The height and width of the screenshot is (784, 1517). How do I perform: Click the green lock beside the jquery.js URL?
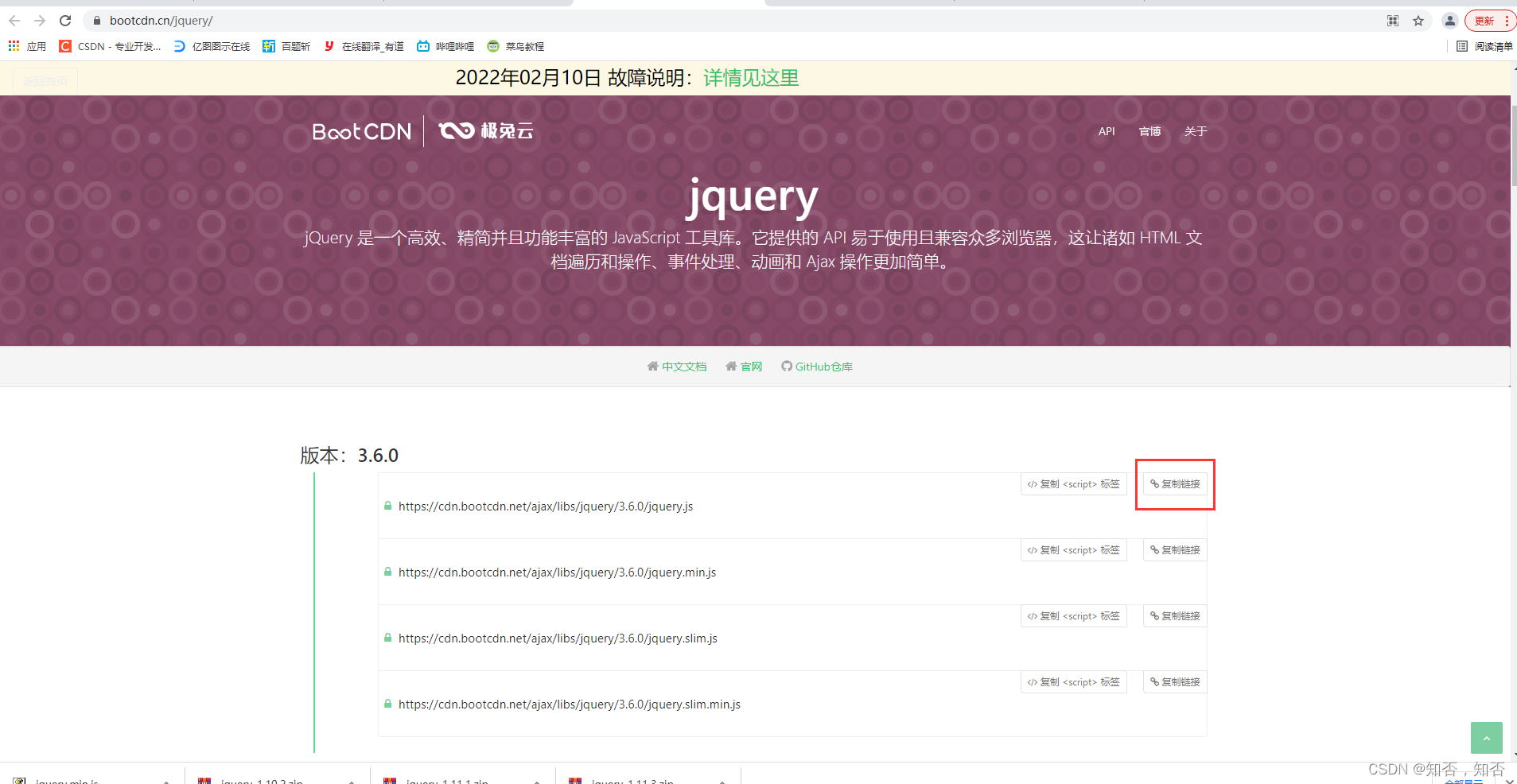388,506
